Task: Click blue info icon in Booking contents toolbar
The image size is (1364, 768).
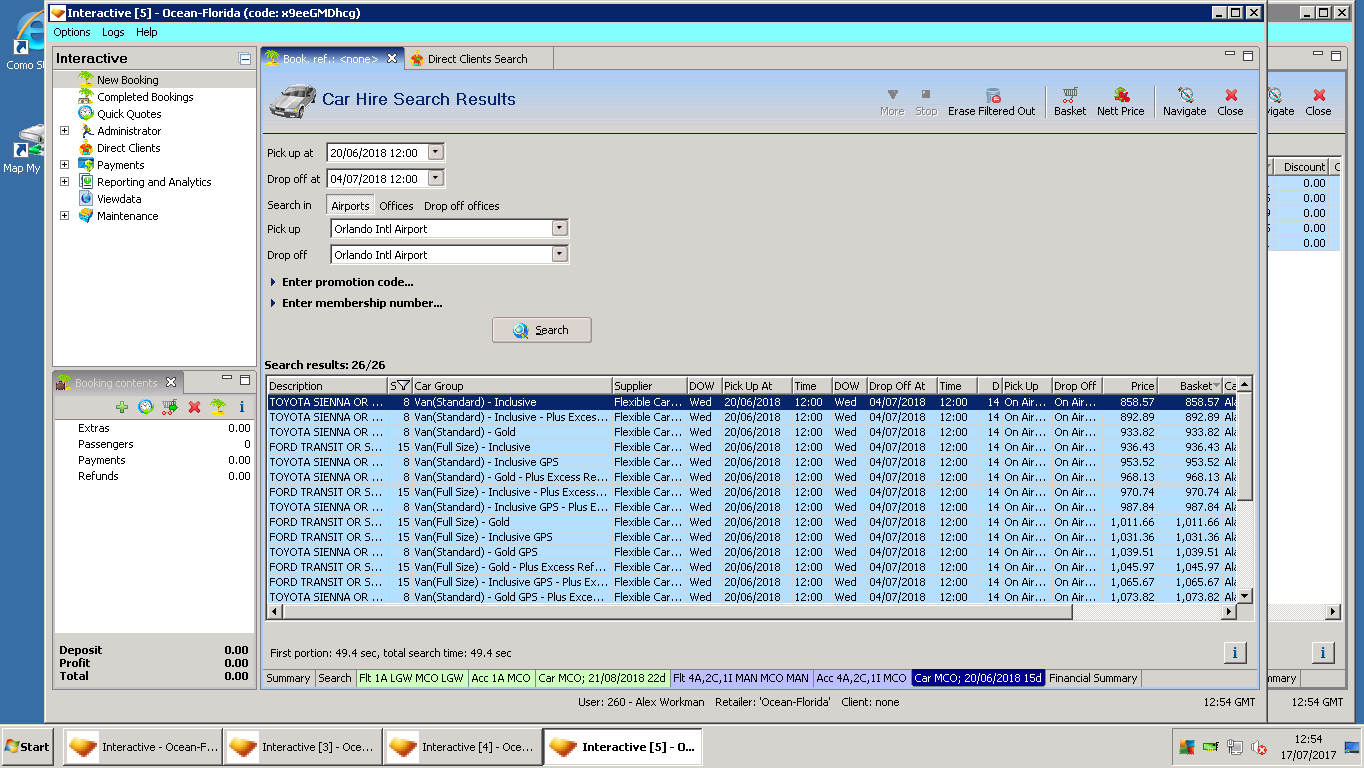Action: pyautogui.click(x=241, y=407)
